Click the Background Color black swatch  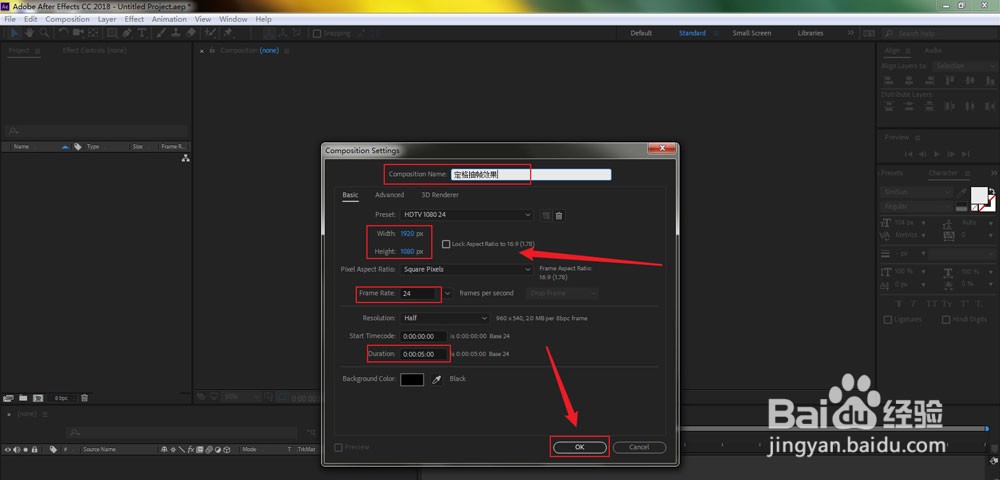coord(412,379)
